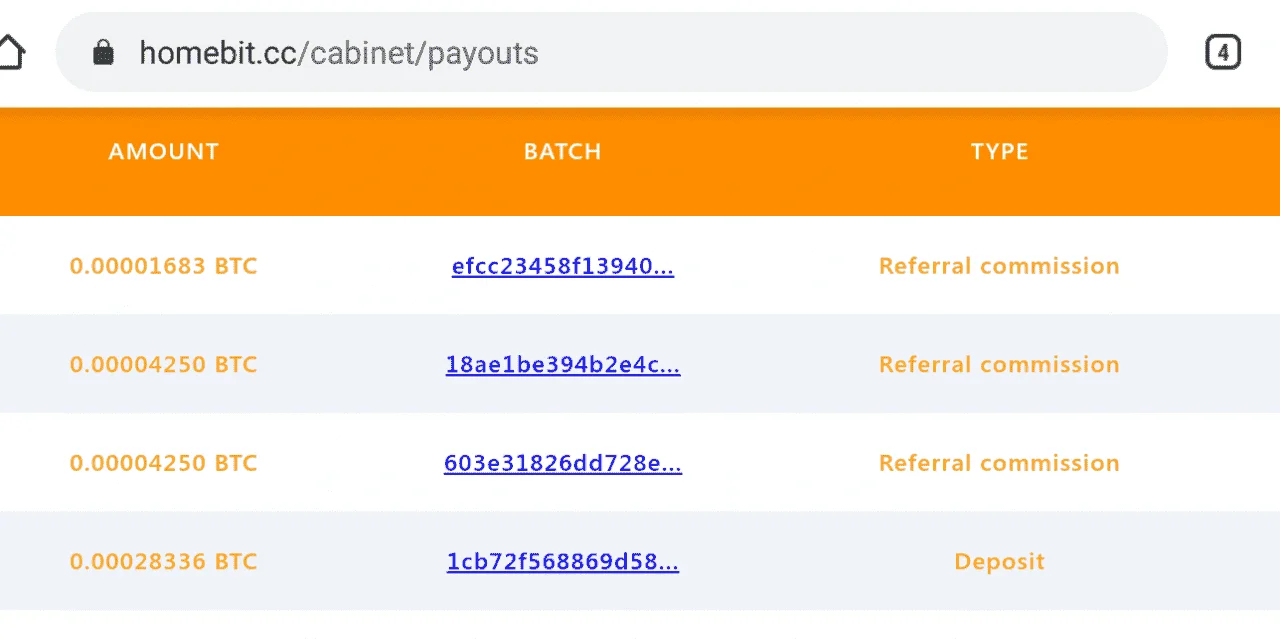Open the tab switcher showing 4
Screen dimensions: 1280x639
coord(1222,52)
